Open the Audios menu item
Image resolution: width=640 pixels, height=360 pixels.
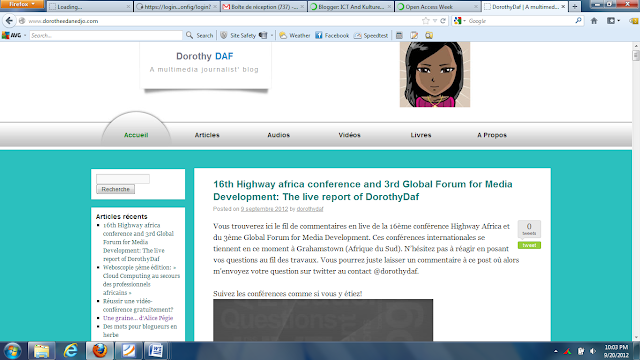point(278,135)
